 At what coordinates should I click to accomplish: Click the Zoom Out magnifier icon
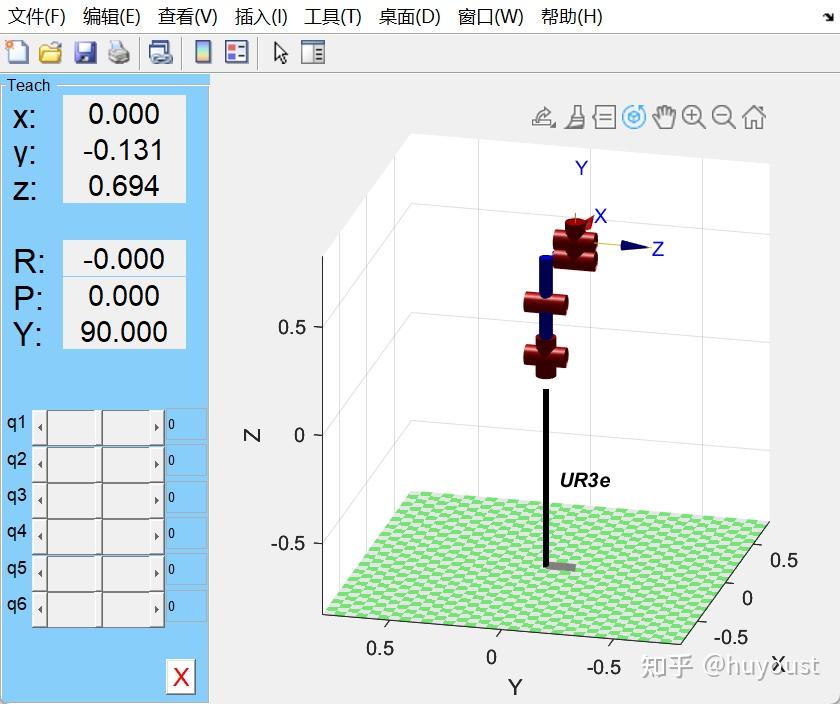[723, 117]
